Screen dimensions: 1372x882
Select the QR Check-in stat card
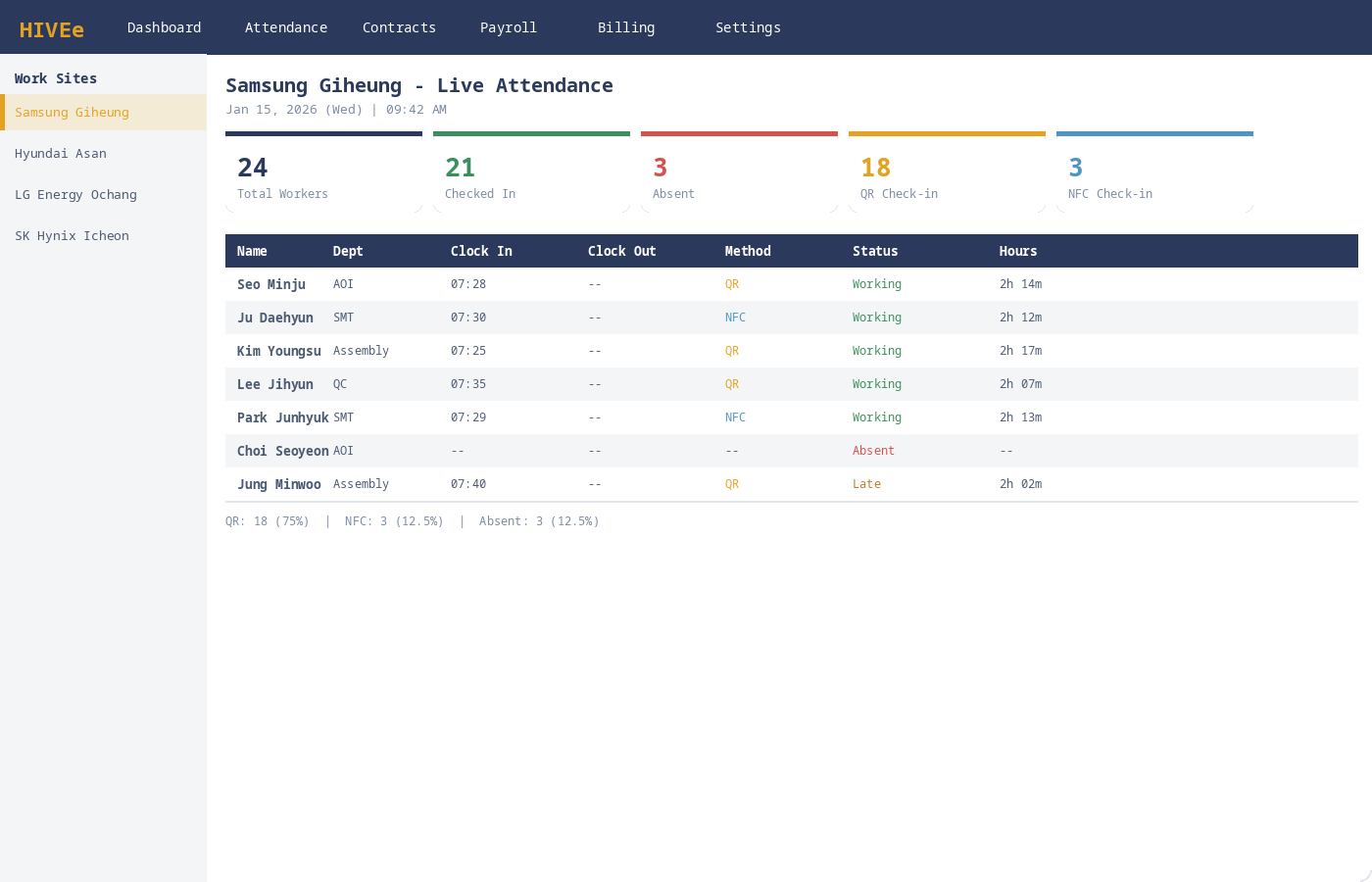click(947, 174)
